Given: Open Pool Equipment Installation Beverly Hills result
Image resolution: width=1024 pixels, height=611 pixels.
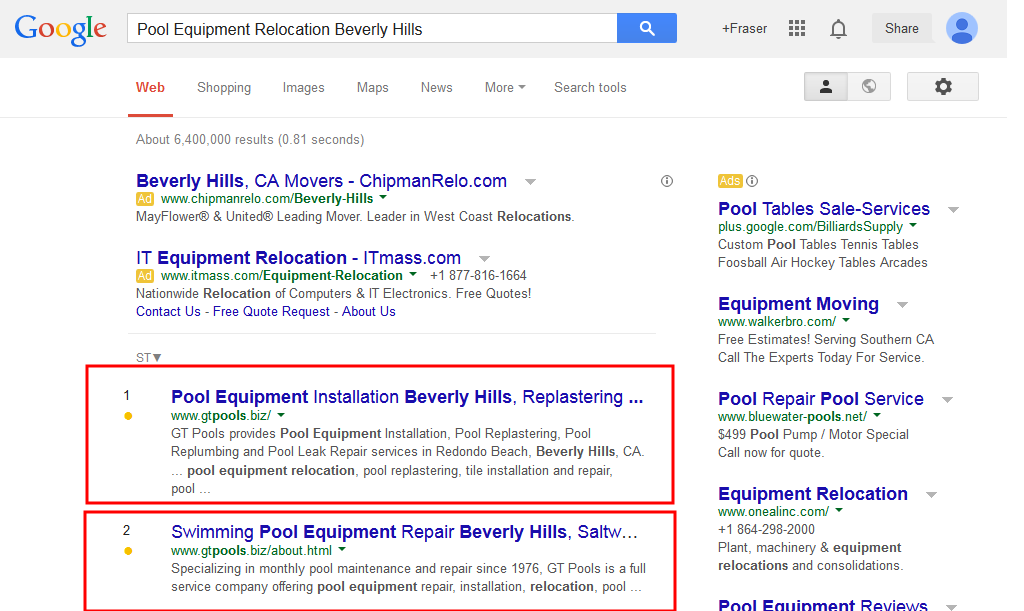Looking at the screenshot, I should coord(407,397).
